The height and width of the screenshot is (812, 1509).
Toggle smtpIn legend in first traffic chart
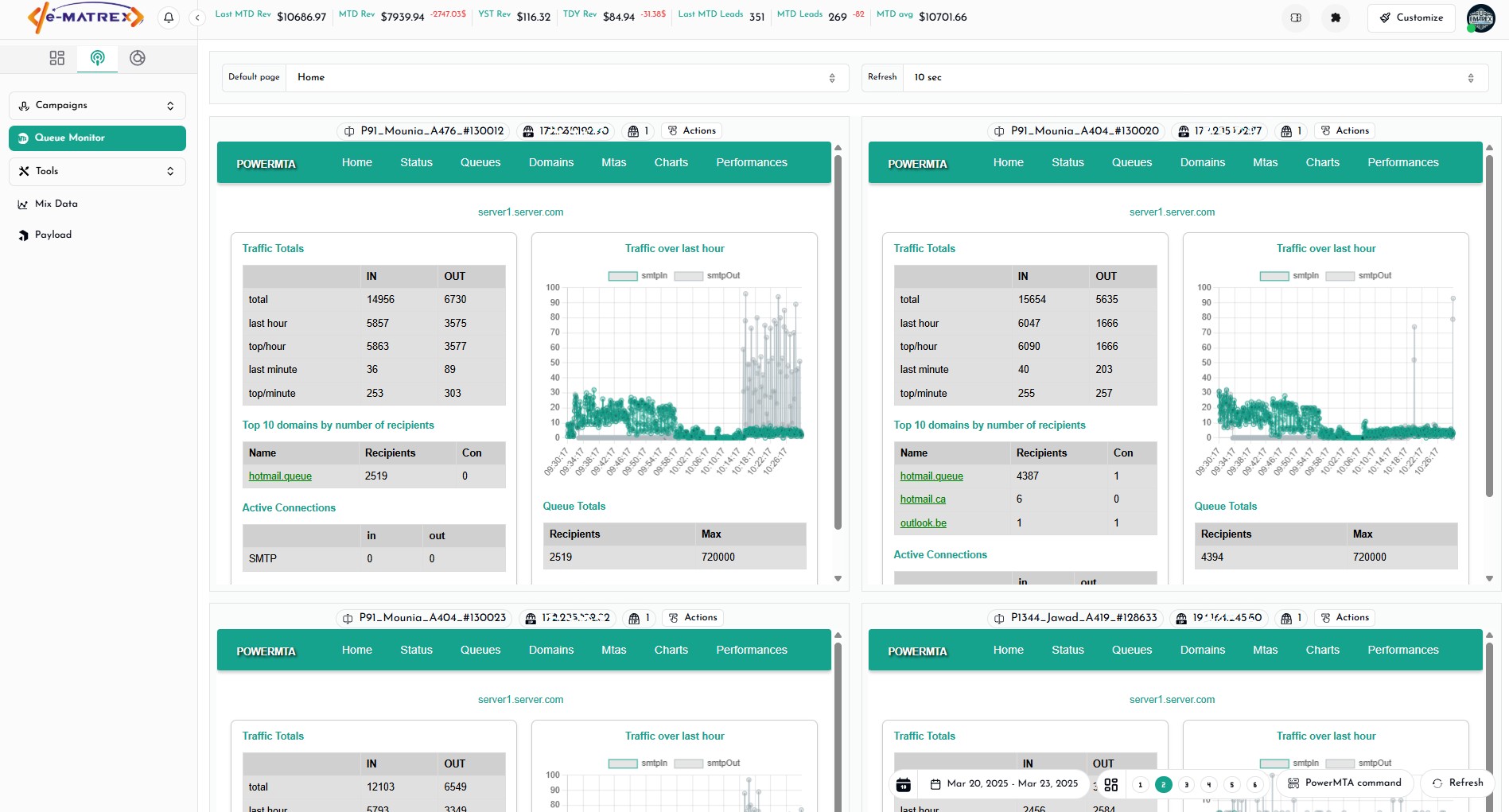point(638,276)
